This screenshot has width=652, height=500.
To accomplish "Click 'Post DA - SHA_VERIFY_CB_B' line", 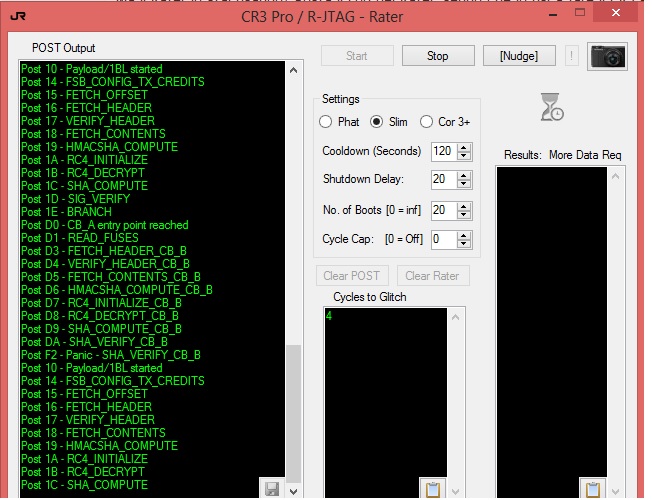I will pyautogui.click(x=94, y=342).
